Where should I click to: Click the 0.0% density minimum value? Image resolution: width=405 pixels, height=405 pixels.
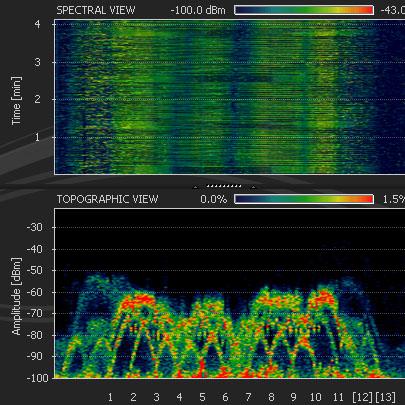[x=214, y=199]
